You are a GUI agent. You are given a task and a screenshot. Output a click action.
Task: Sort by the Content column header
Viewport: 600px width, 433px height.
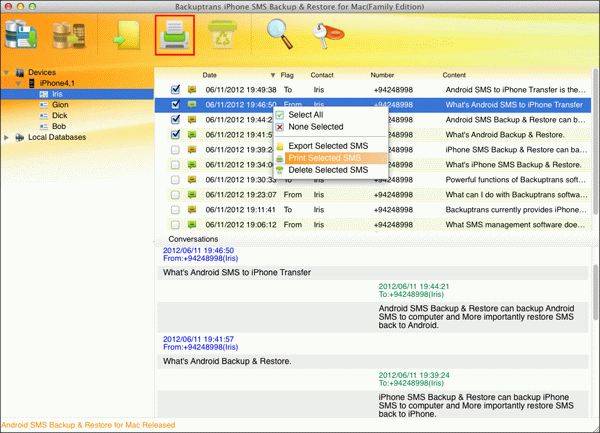coord(454,75)
